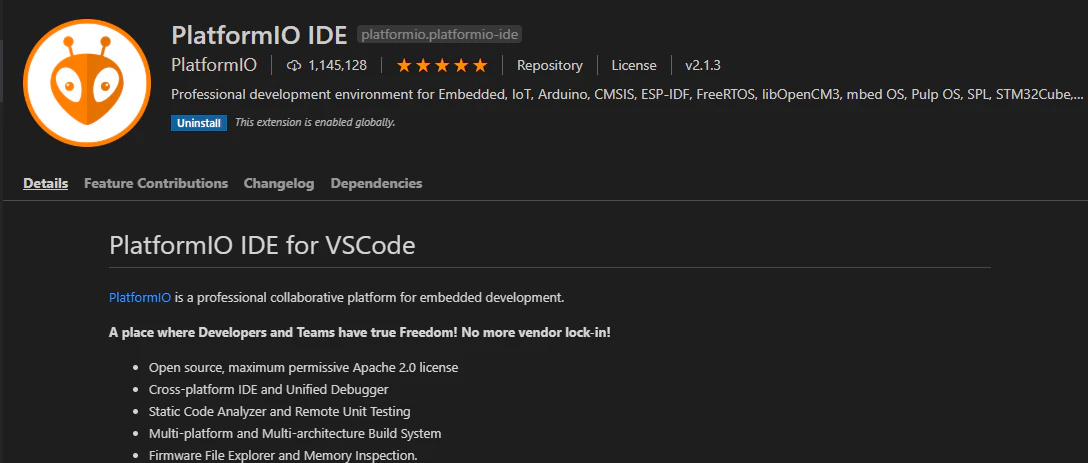Click the platformio.platformio-ide identifier badge
Image resolution: width=1088 pixels, height=463 pixels.
[439, 33]
